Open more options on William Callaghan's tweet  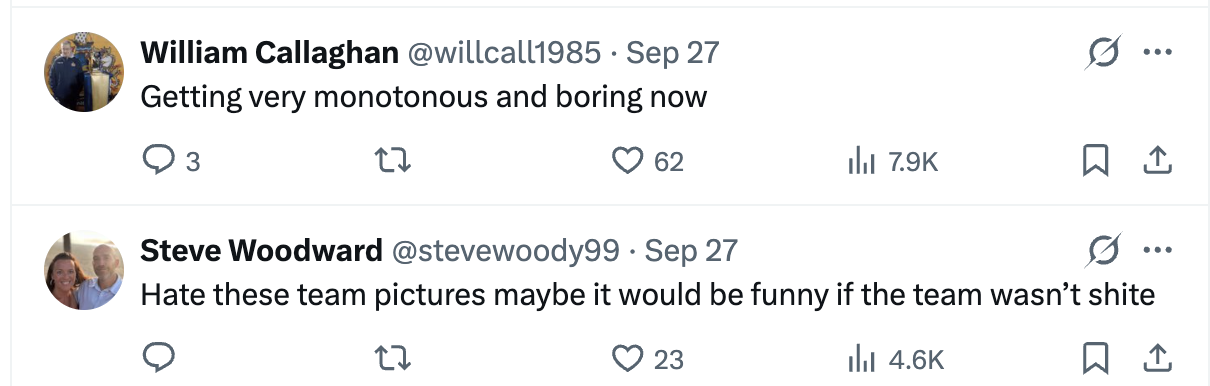pyautogui.click(x=1156, y=53)
